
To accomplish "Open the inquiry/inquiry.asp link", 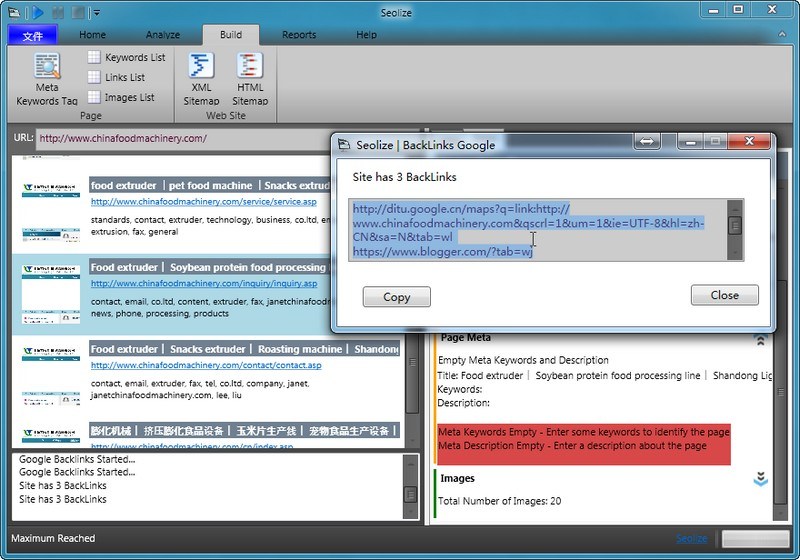I will click(x=204, y=283).
